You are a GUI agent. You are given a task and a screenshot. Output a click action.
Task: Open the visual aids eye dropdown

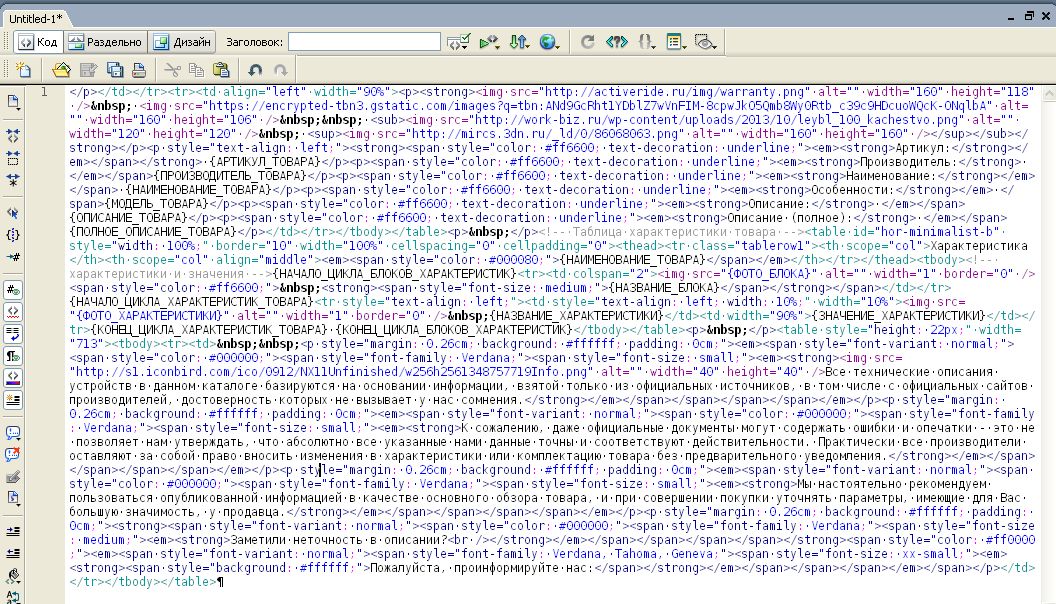[705, 42]
